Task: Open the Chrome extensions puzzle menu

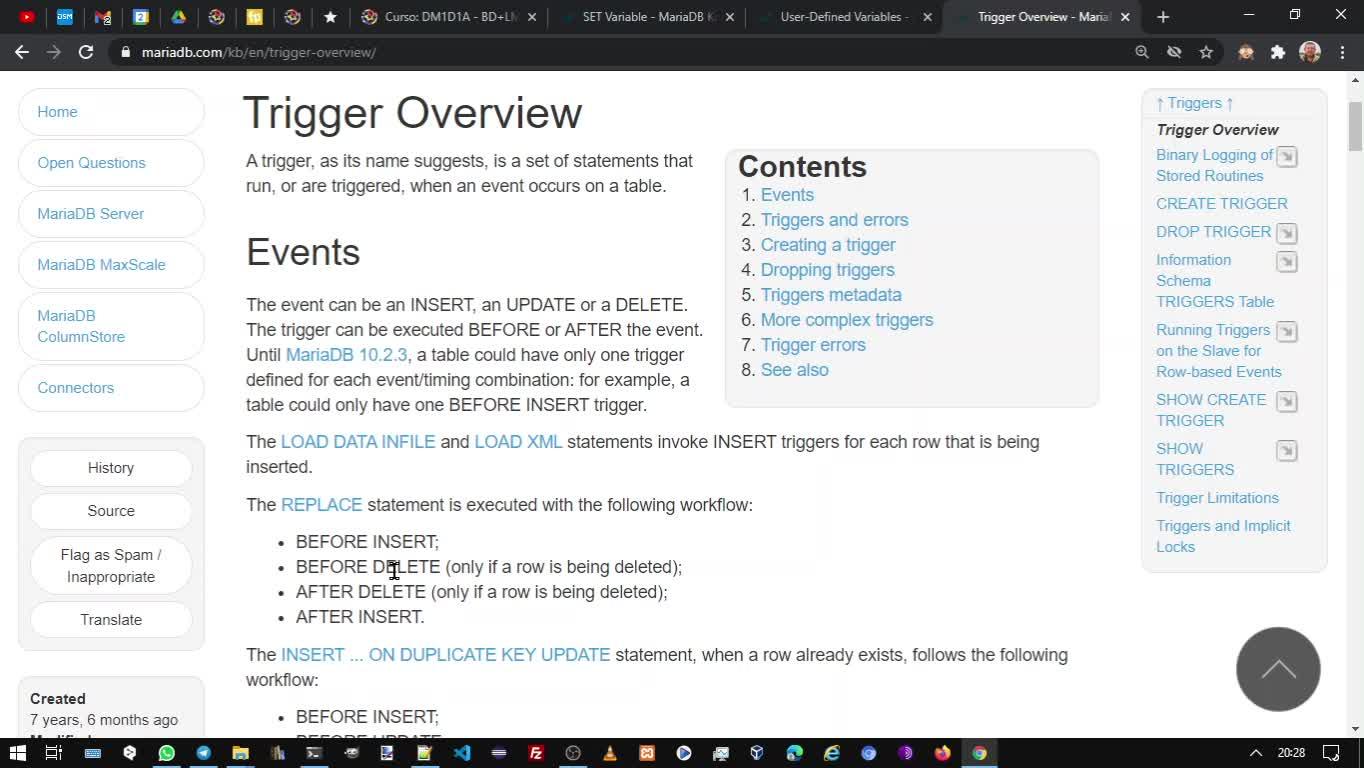Action: (1278, 52)
